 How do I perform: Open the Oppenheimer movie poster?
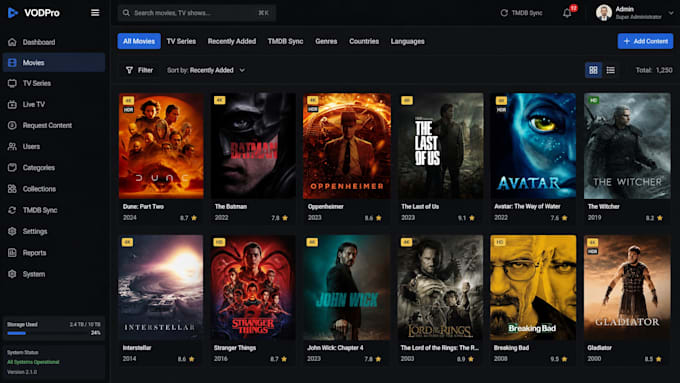point(347,146)
